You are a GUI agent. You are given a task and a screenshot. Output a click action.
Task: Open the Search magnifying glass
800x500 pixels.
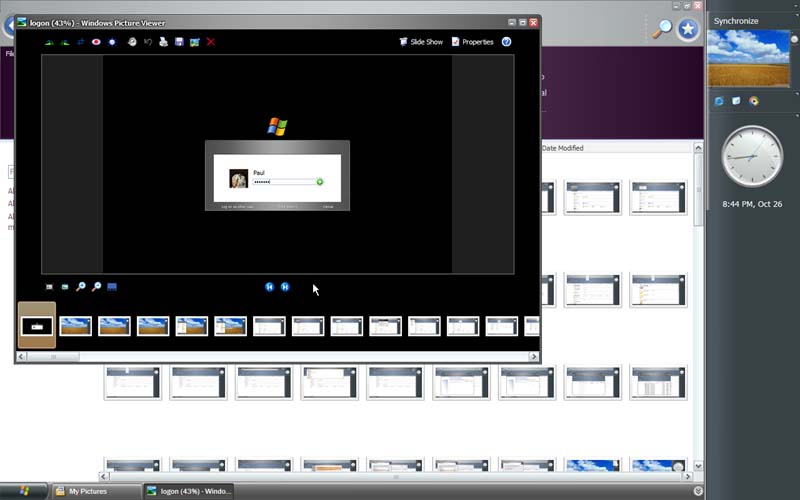coord(661,29)
